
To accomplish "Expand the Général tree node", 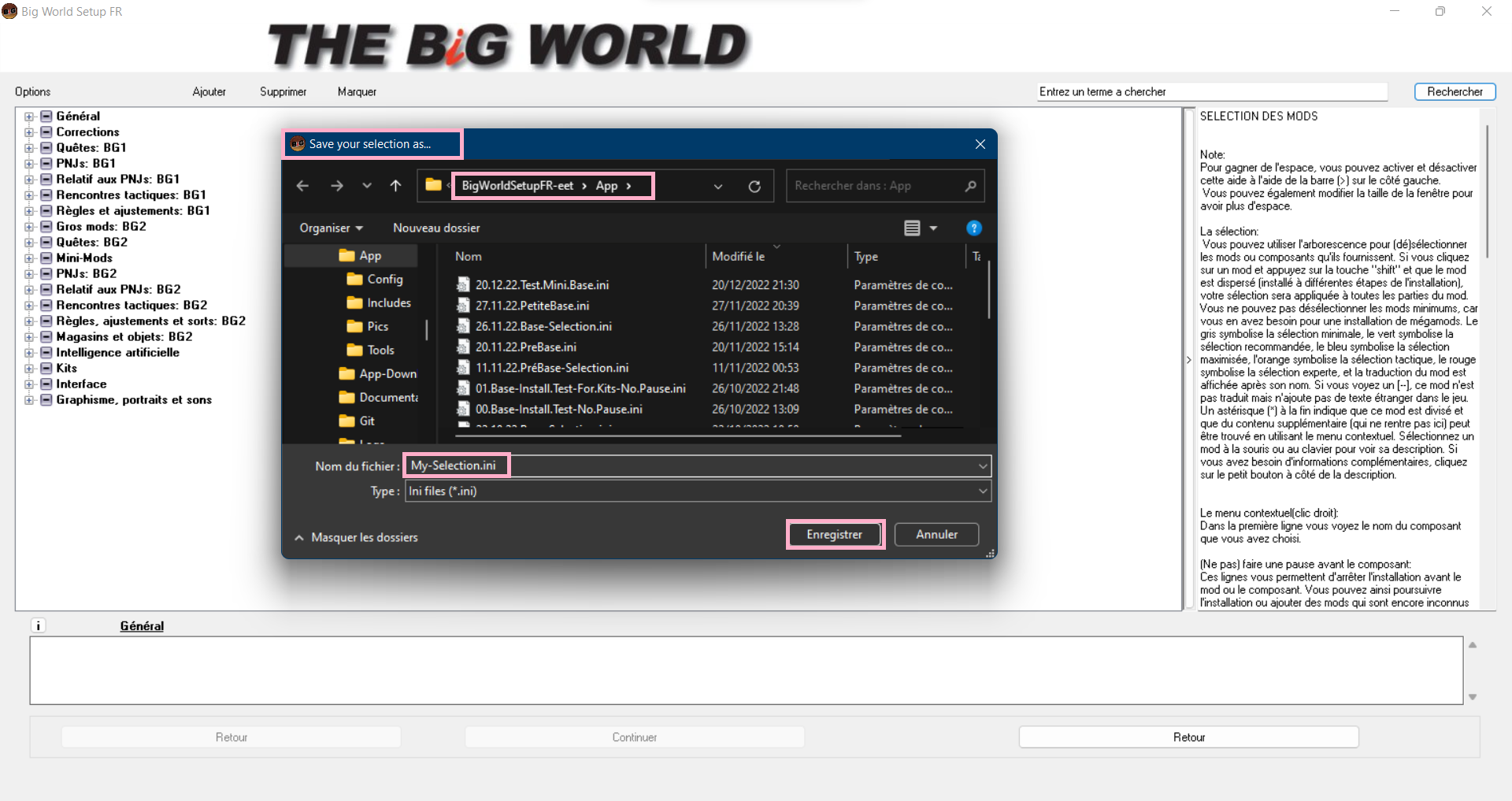I will tap(29, 117).
